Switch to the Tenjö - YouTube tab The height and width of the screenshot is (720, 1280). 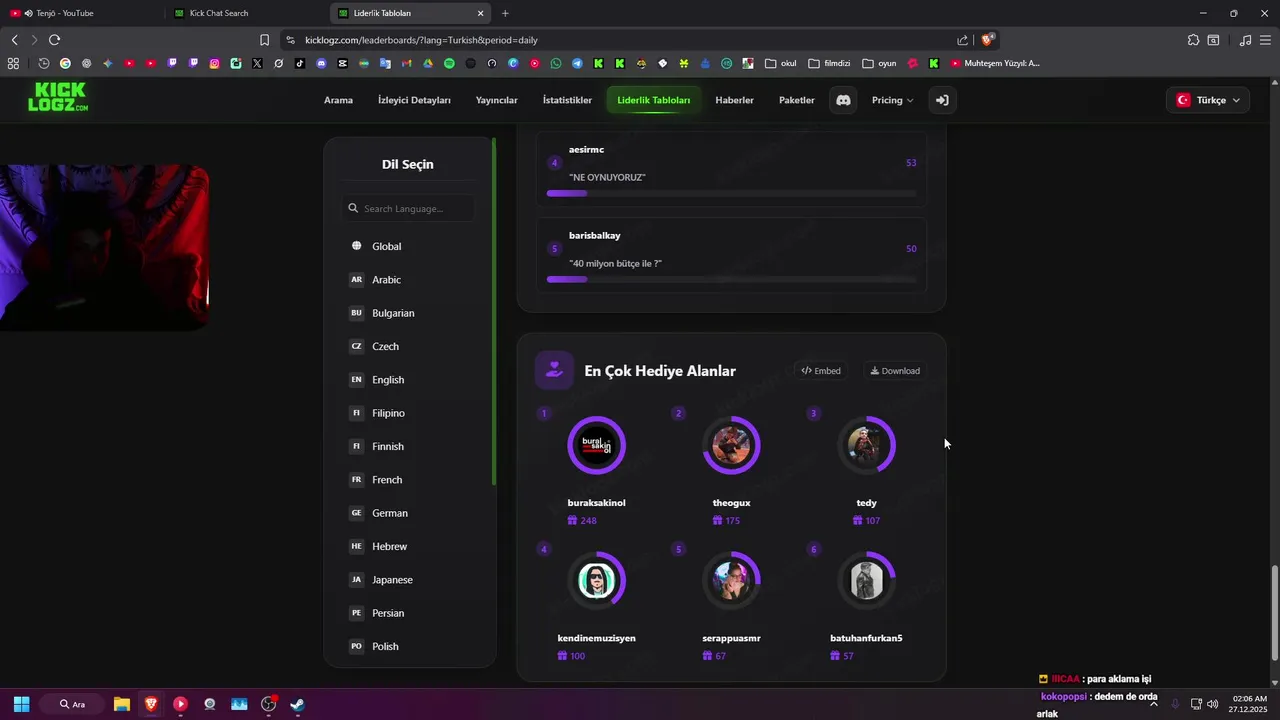tap(82, 13)
